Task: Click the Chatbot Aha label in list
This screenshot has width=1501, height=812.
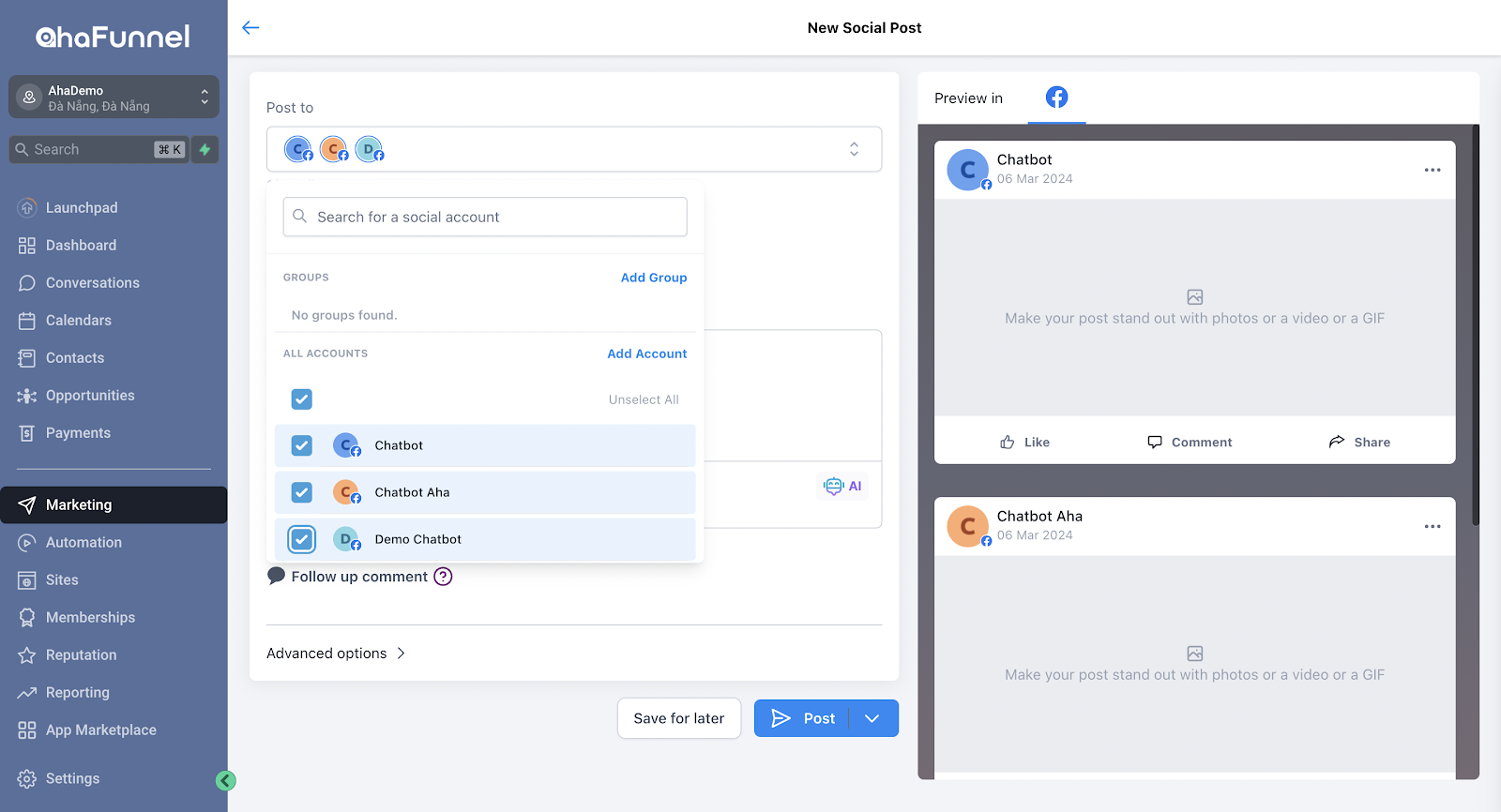Action: point(412,492)
